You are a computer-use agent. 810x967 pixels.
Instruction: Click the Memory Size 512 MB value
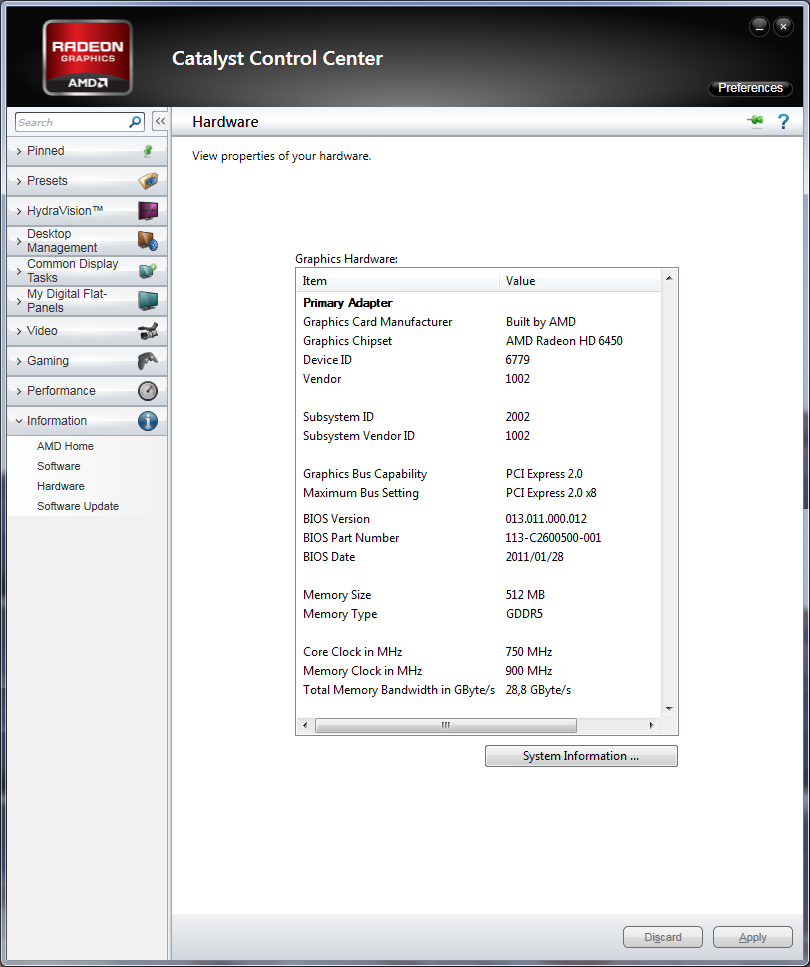coord(525,595)
